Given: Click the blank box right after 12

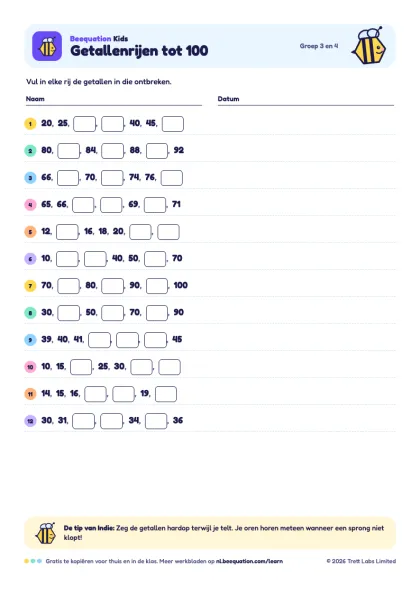Looking at the screenshot, I should (x=68, y=232).
